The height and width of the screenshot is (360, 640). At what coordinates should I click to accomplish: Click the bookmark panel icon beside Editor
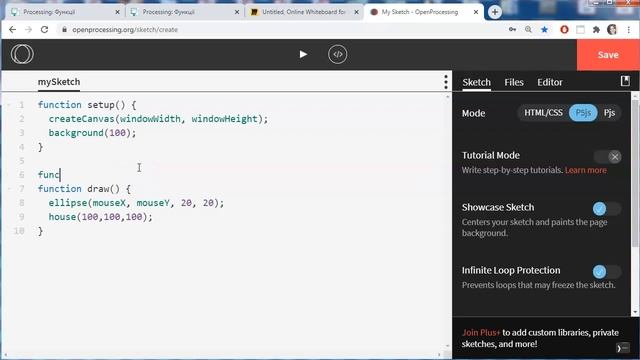pos(625,81)
